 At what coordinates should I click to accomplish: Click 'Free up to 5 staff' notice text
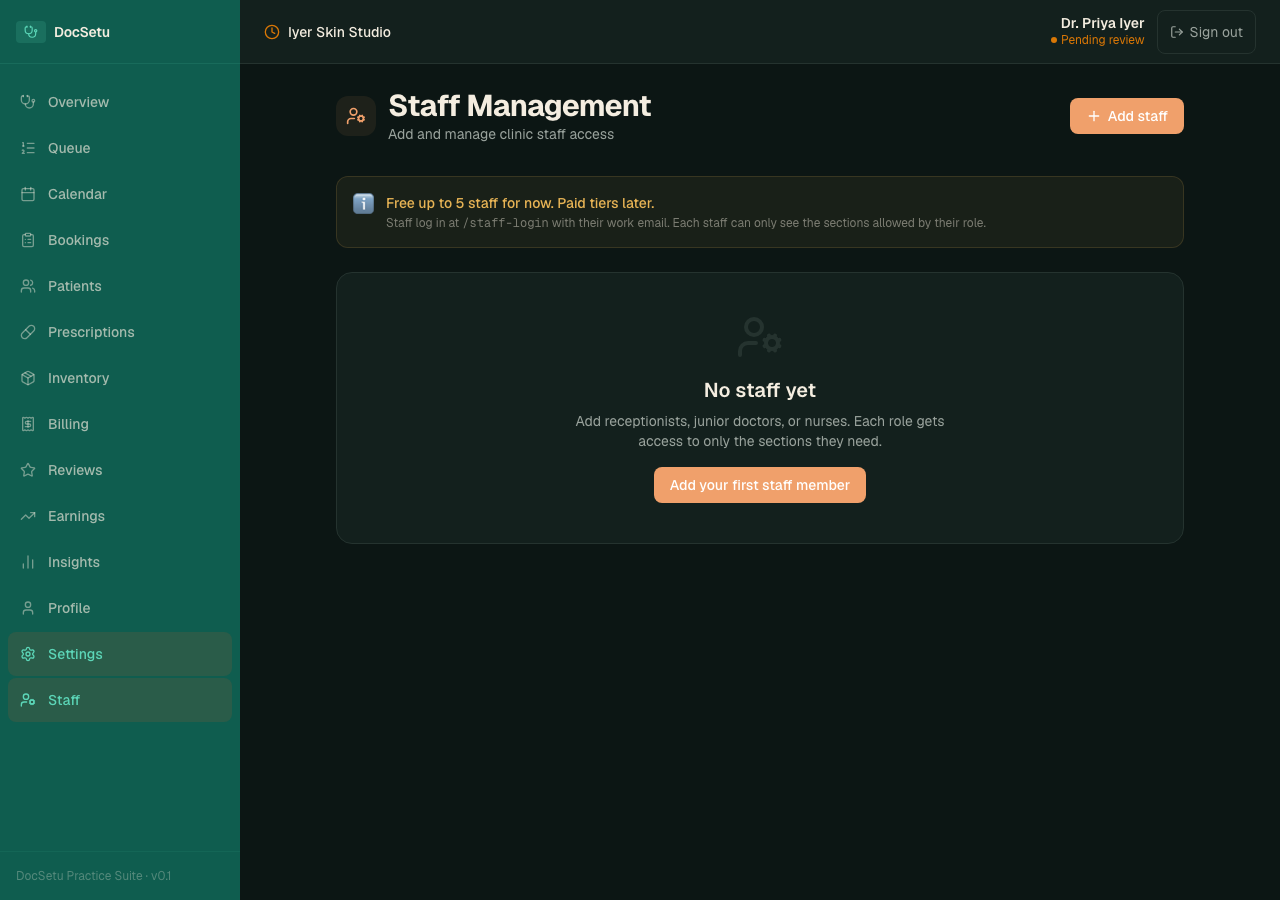coord(520,203)
